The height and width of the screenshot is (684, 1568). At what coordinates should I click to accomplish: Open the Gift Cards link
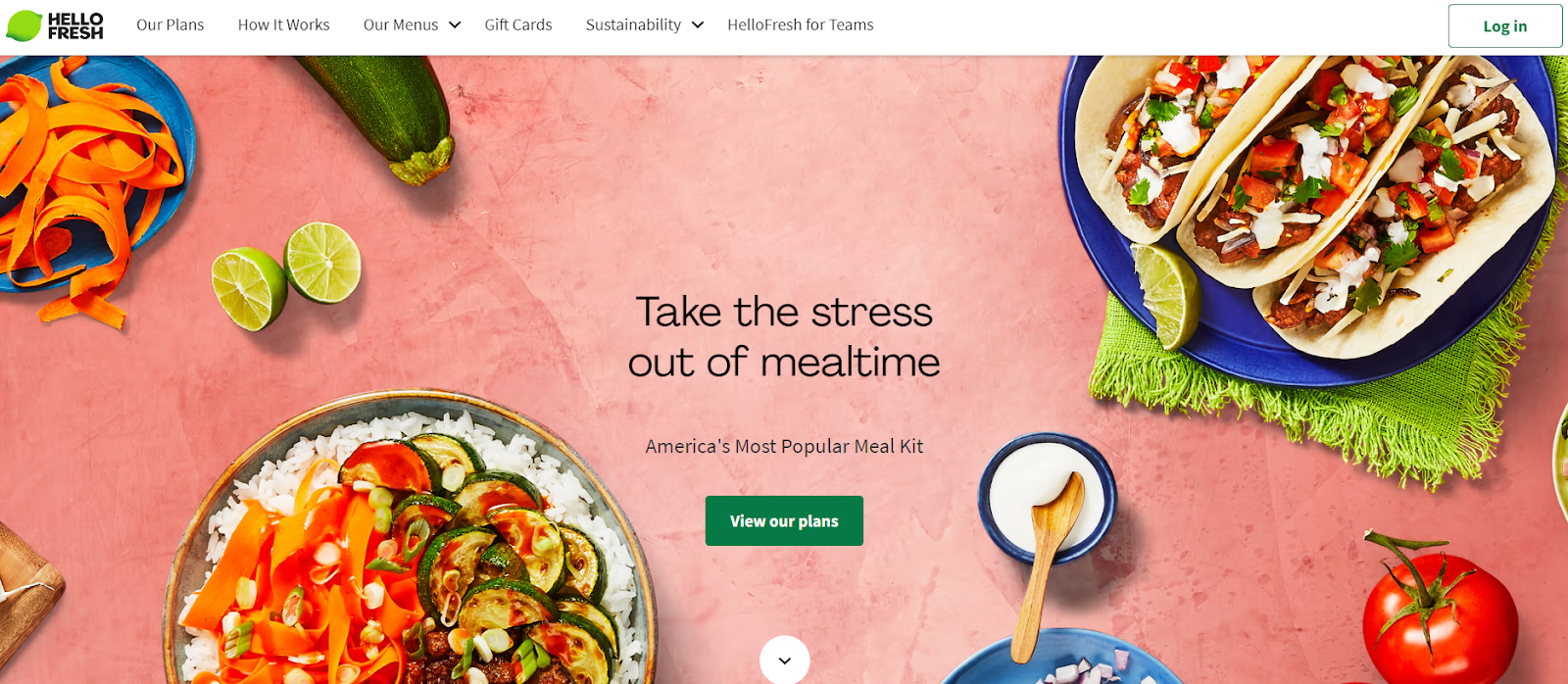point(518,25)
